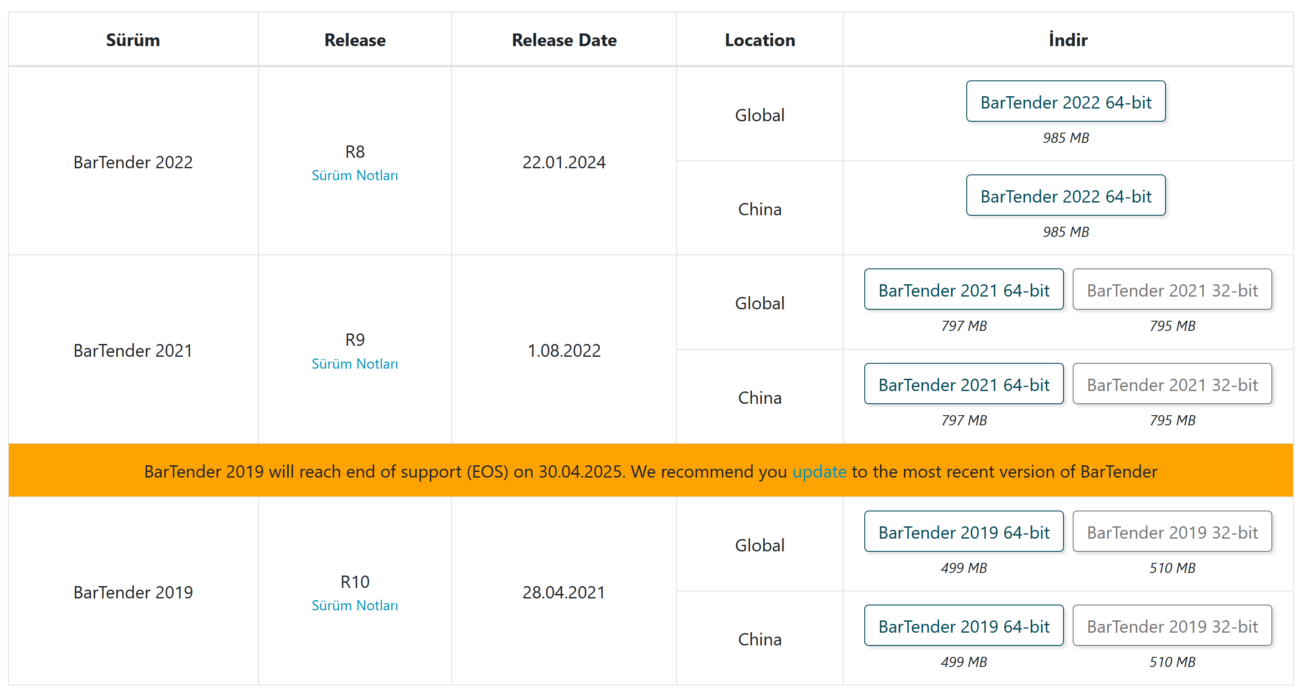Click '510 MB' size in 2019 China row
The height and width of the screenshot is (692, 1300).
1172,662
